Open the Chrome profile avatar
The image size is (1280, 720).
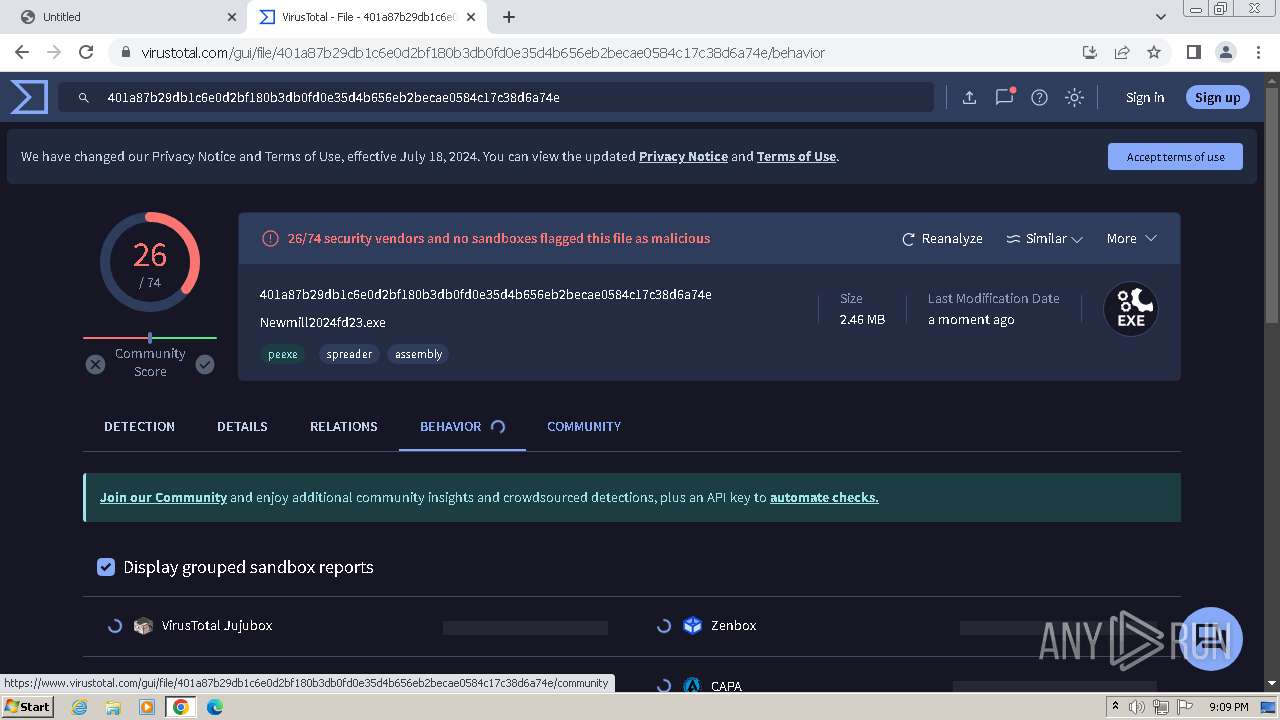coord(1225,52)
